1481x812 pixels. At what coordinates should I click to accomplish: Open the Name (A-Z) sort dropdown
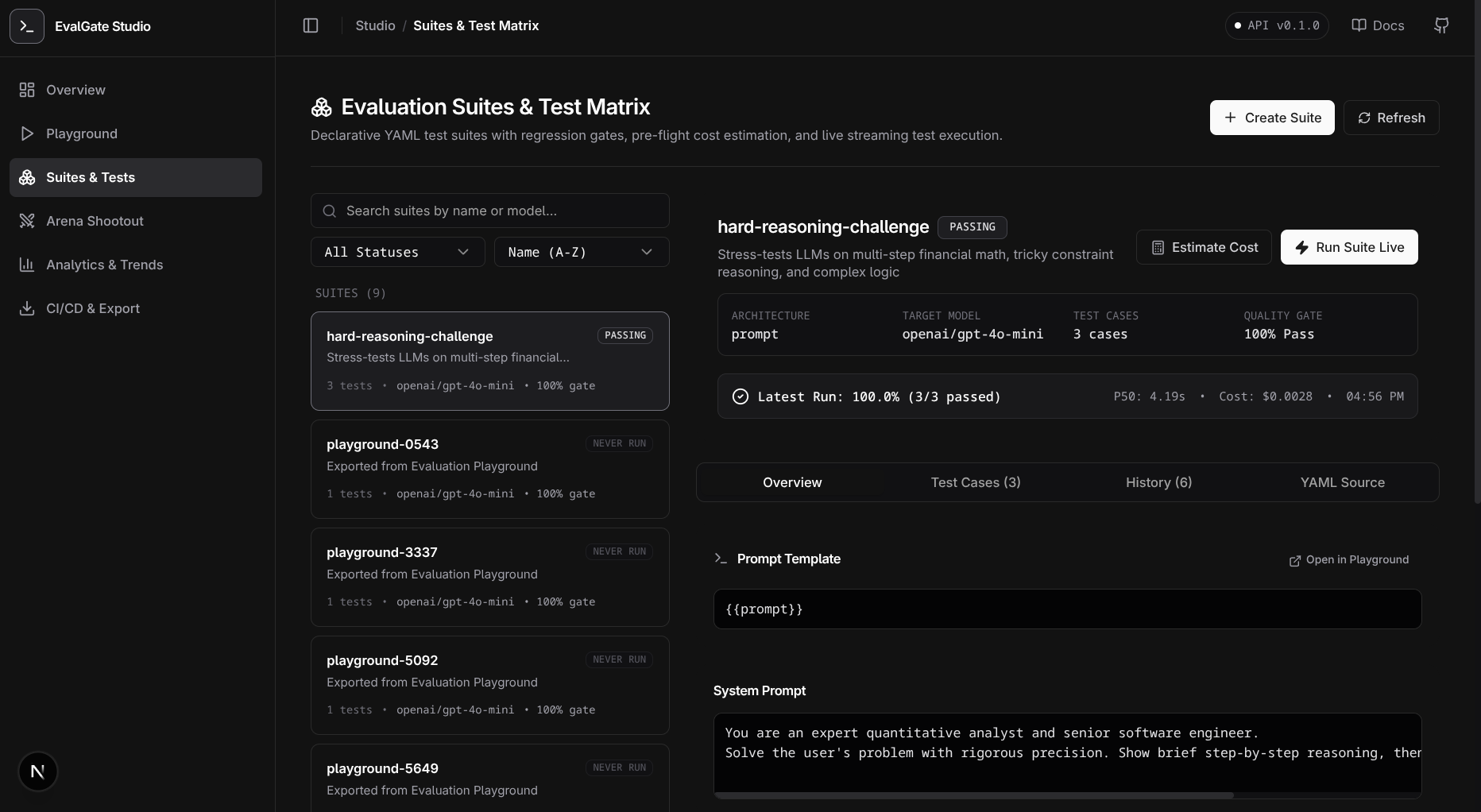coord(582,252)
